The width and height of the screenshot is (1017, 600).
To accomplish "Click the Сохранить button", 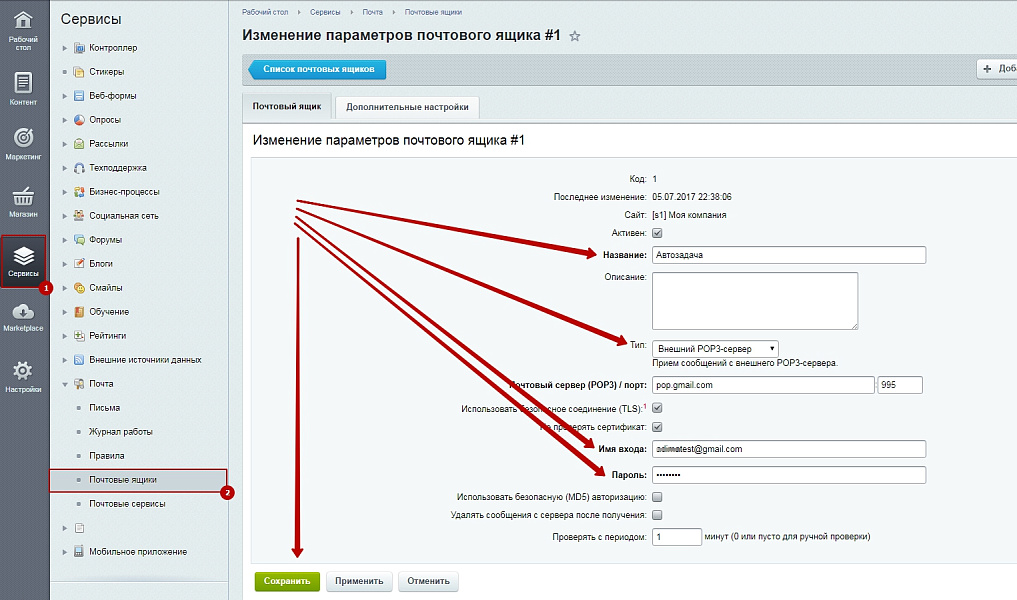I will 287,581.
